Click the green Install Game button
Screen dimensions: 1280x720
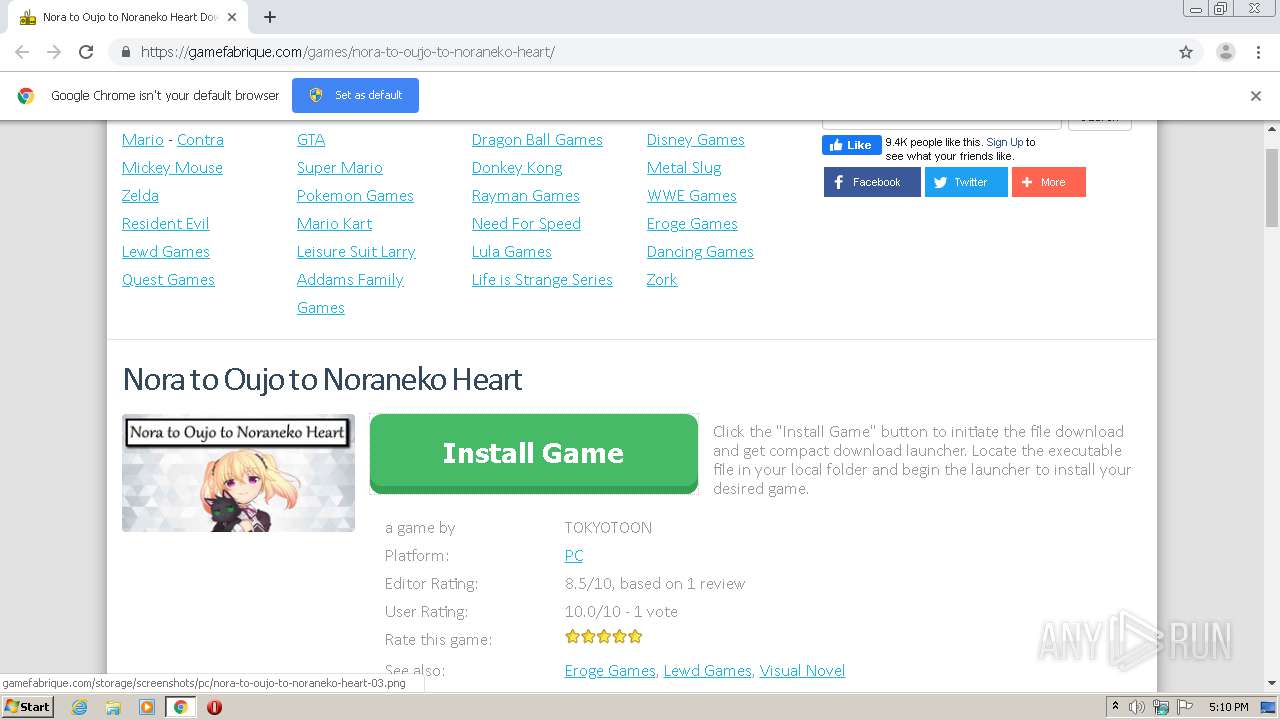[x=534, y=454]
